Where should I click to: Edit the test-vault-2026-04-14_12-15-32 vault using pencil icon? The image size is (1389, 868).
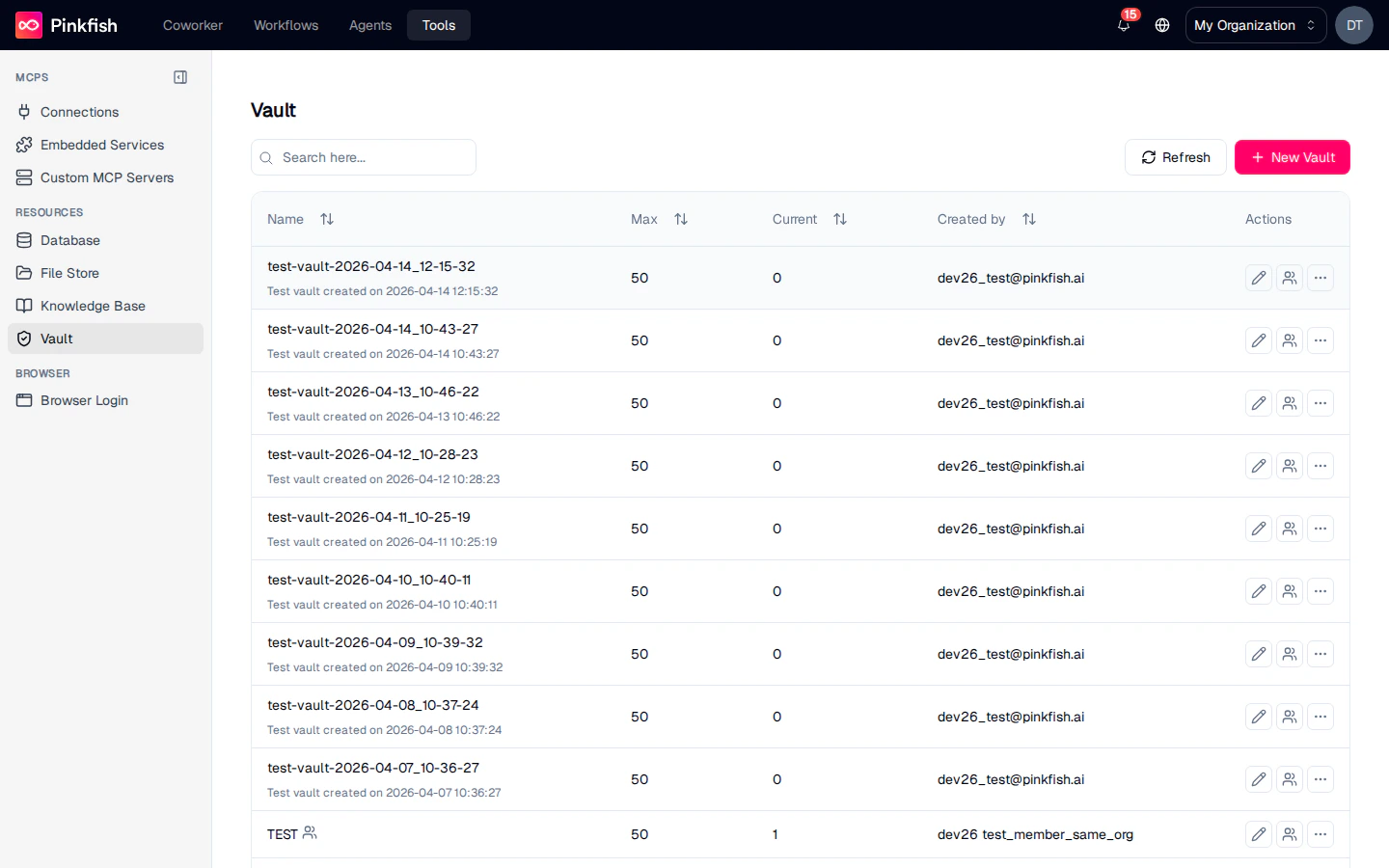click(1258, 278)
